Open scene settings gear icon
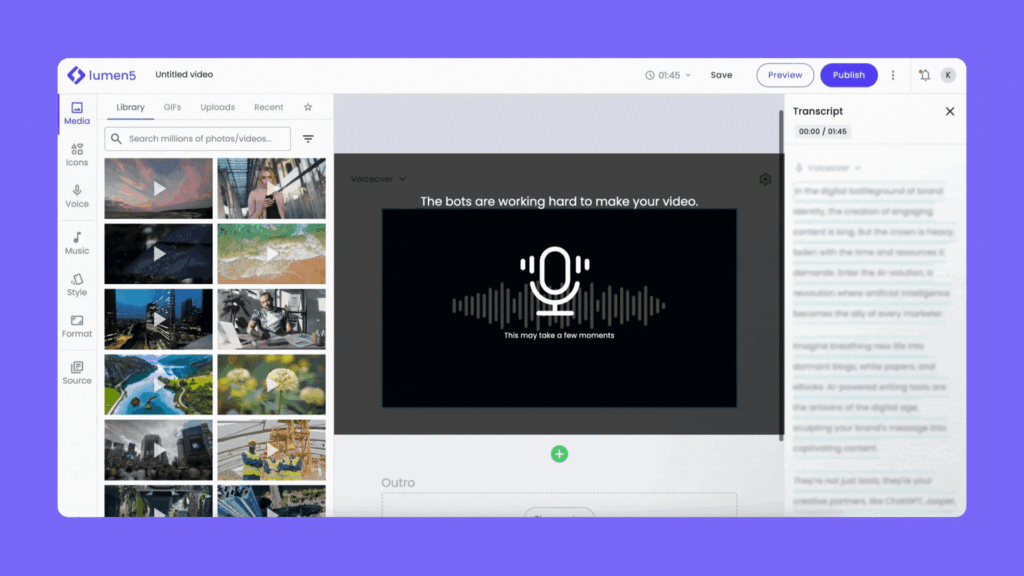This screenshot has width=1024, height=576. (x=765, y=179)
